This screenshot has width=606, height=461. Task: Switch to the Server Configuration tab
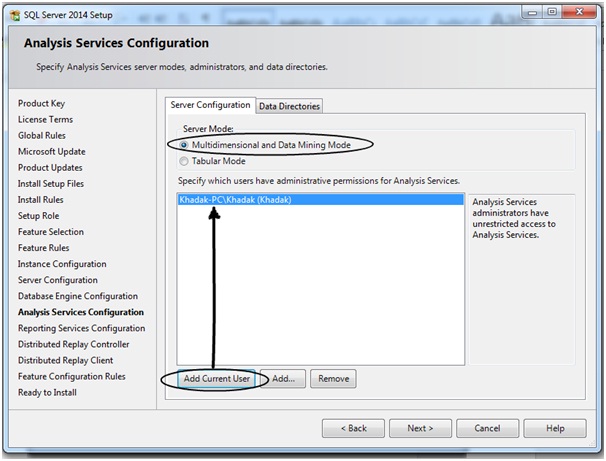click(x=210, y=105)
